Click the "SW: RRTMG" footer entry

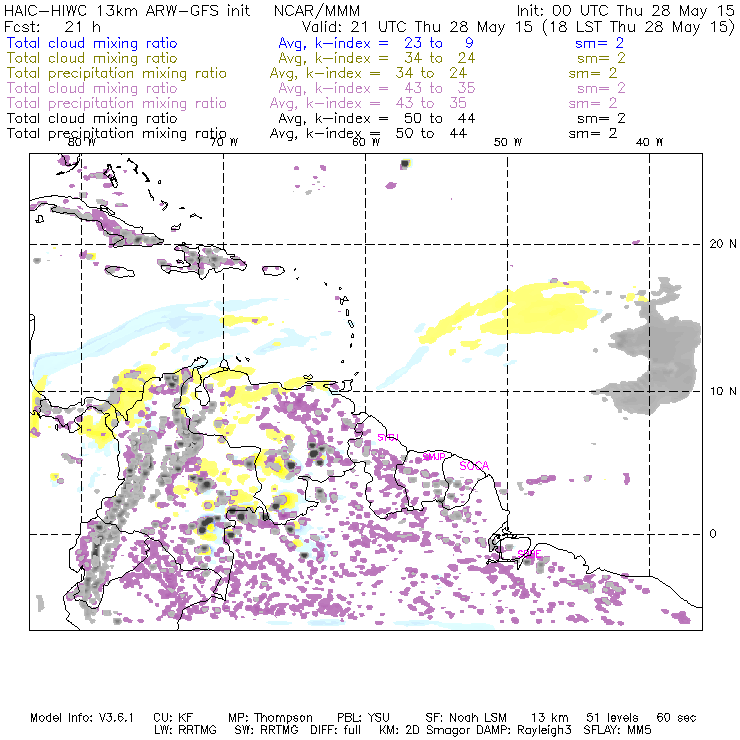point(267,730)
